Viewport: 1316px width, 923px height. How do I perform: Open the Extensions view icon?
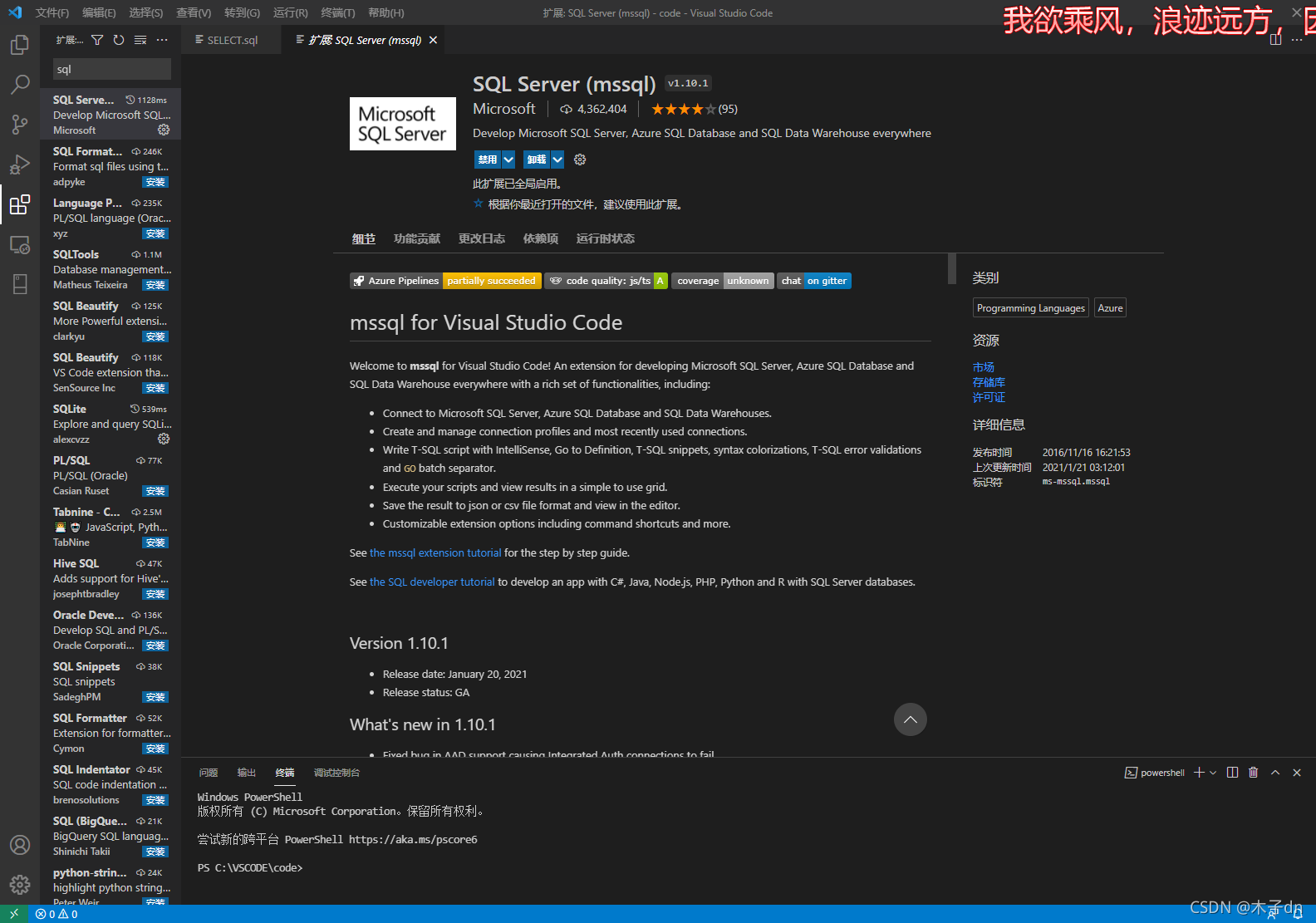[x=20, y=204]
